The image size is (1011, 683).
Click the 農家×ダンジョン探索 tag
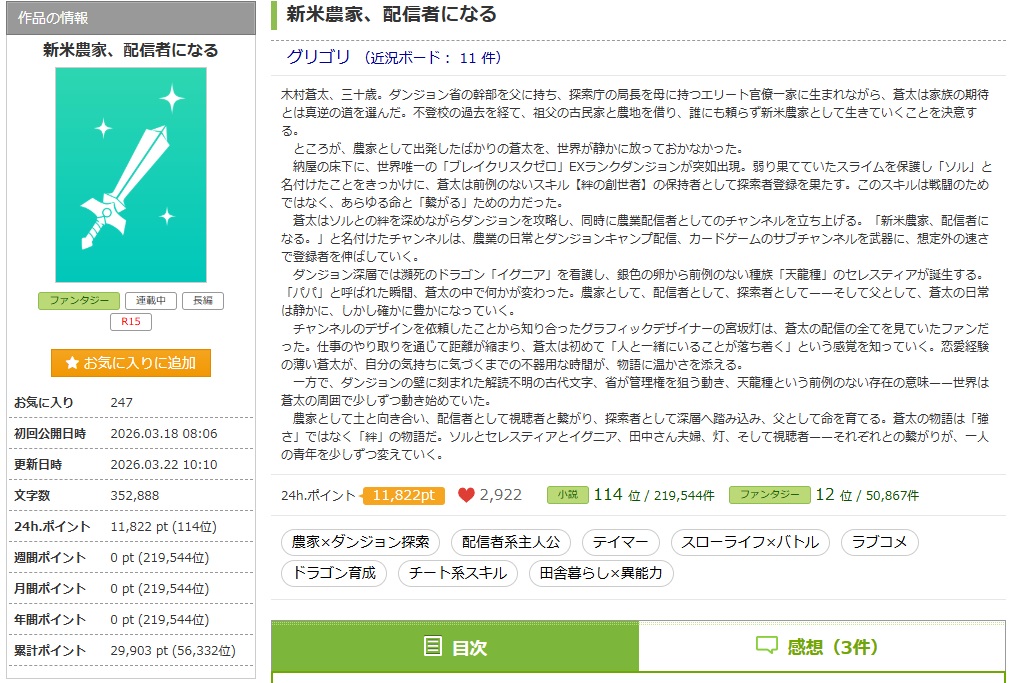pos(360,542)
